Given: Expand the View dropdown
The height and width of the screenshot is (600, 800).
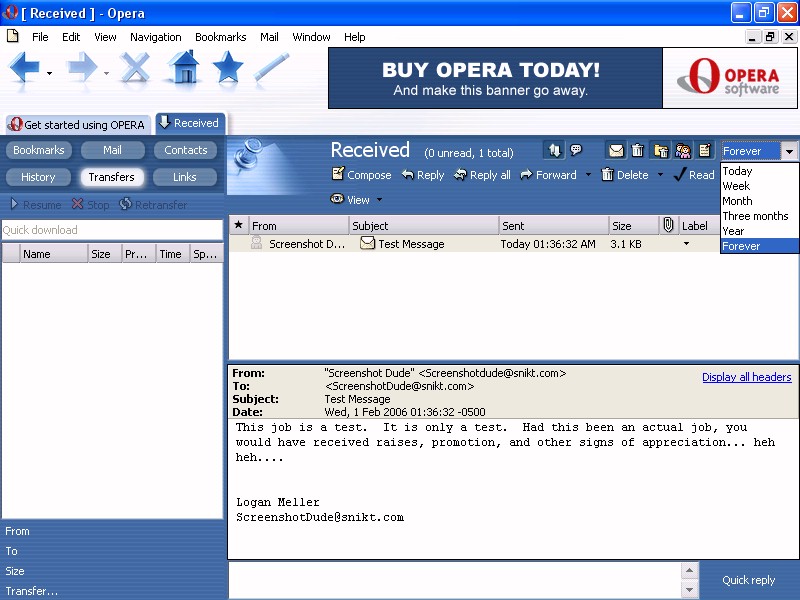Looking at the screenshot, I should coord(357,199).
